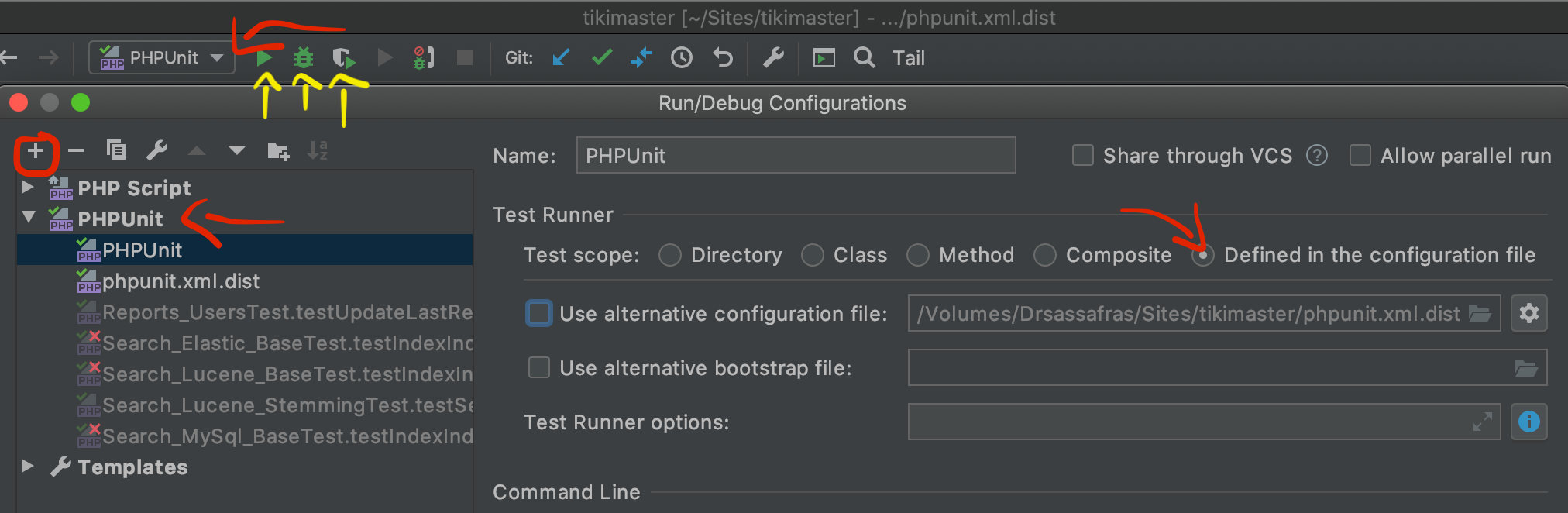The width and height of the screenshot is (1568, 513).
Task: Commit changes with the Git checkmark icon
Action: click(x=601, y=57)
